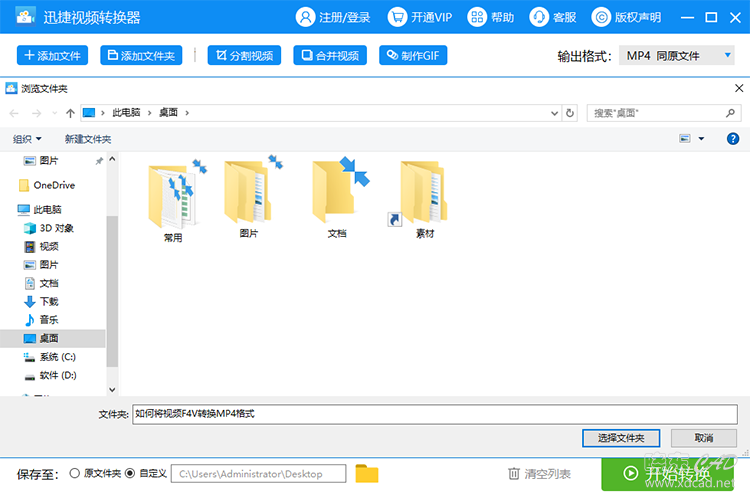Click the yellow browse folder icon

pos(367,474)
